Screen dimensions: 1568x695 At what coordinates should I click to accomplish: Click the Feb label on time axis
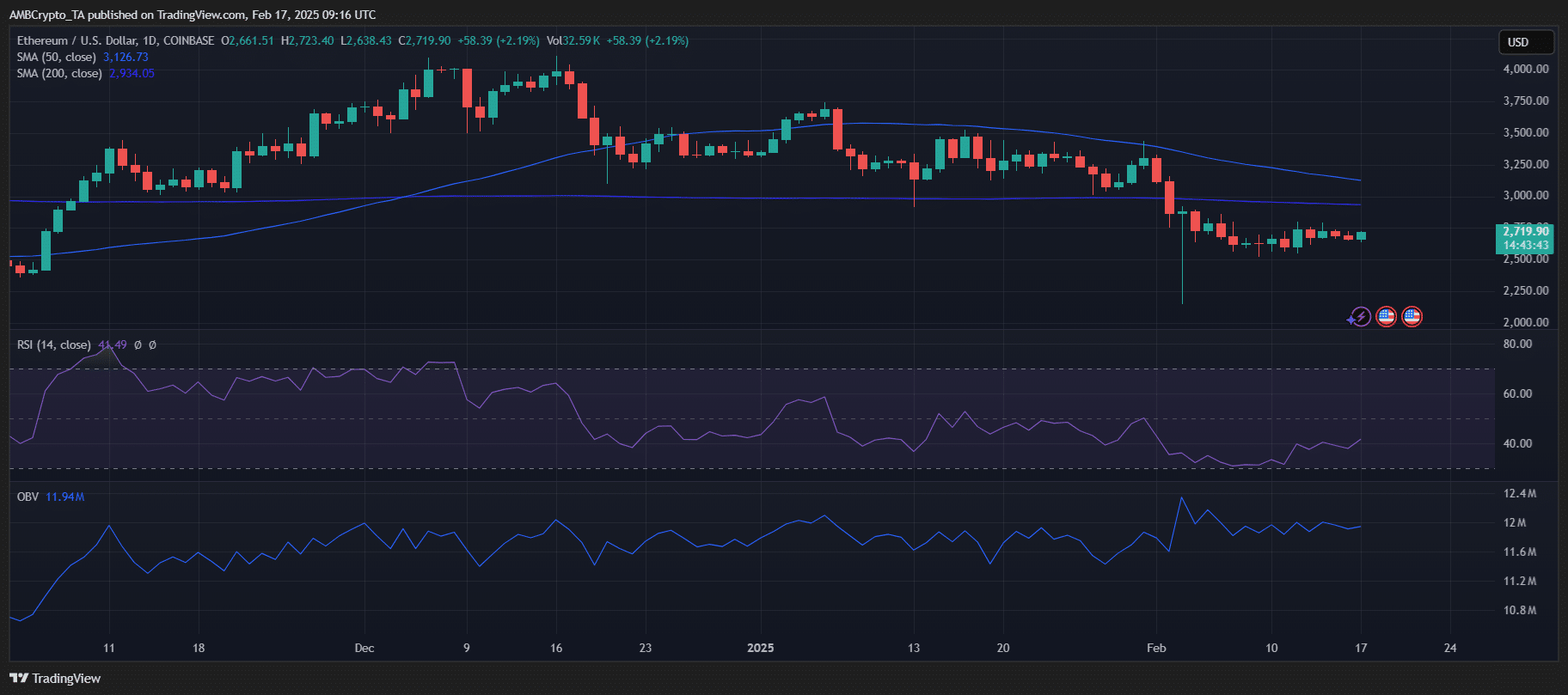tap(1156, 648)
